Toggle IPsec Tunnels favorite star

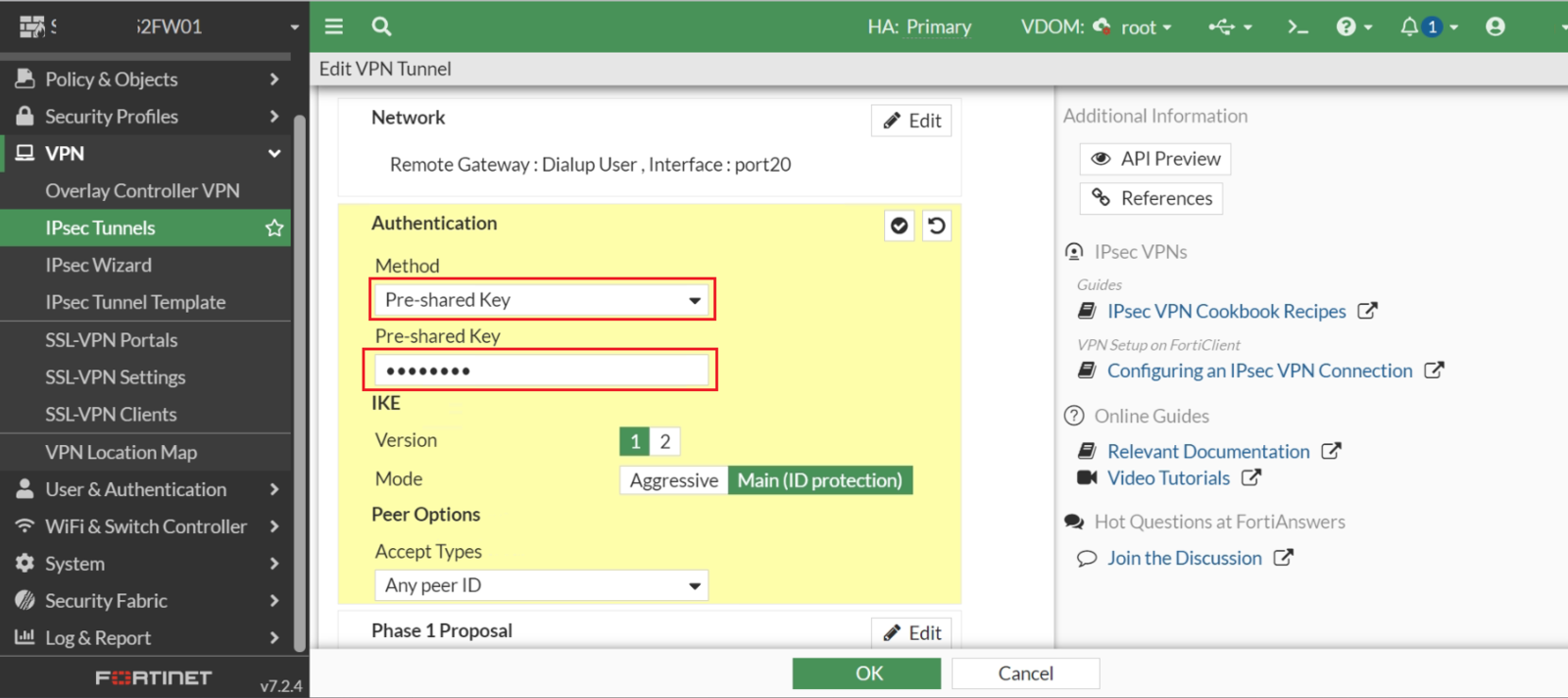274,228
